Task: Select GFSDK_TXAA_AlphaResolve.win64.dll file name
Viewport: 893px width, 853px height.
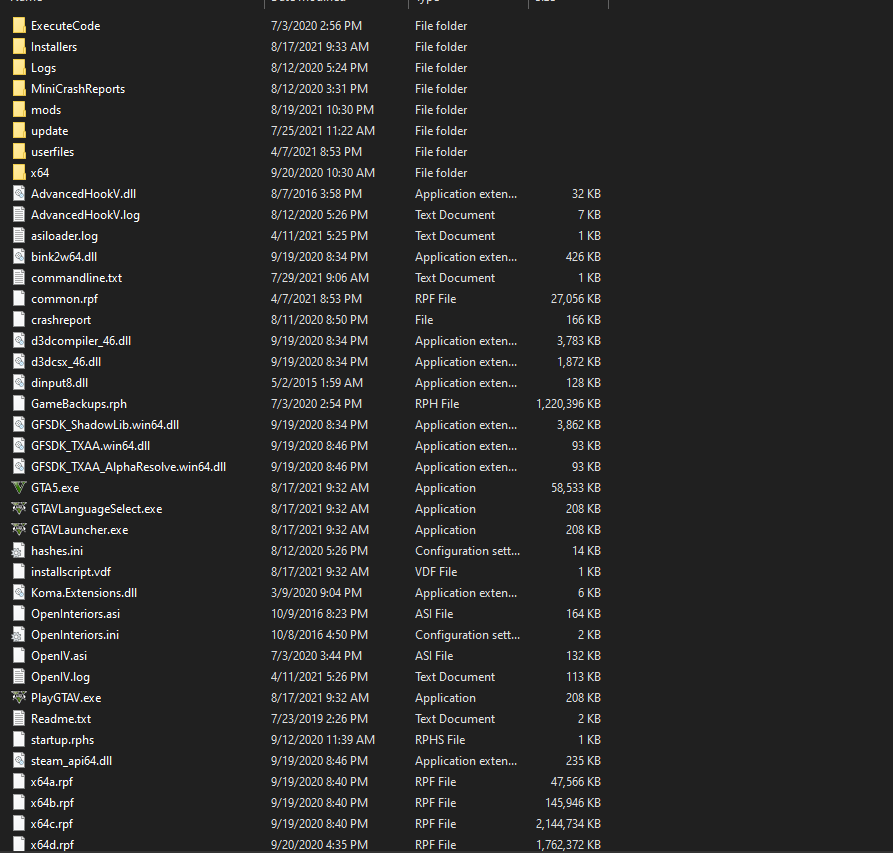Action: (128, 467)
